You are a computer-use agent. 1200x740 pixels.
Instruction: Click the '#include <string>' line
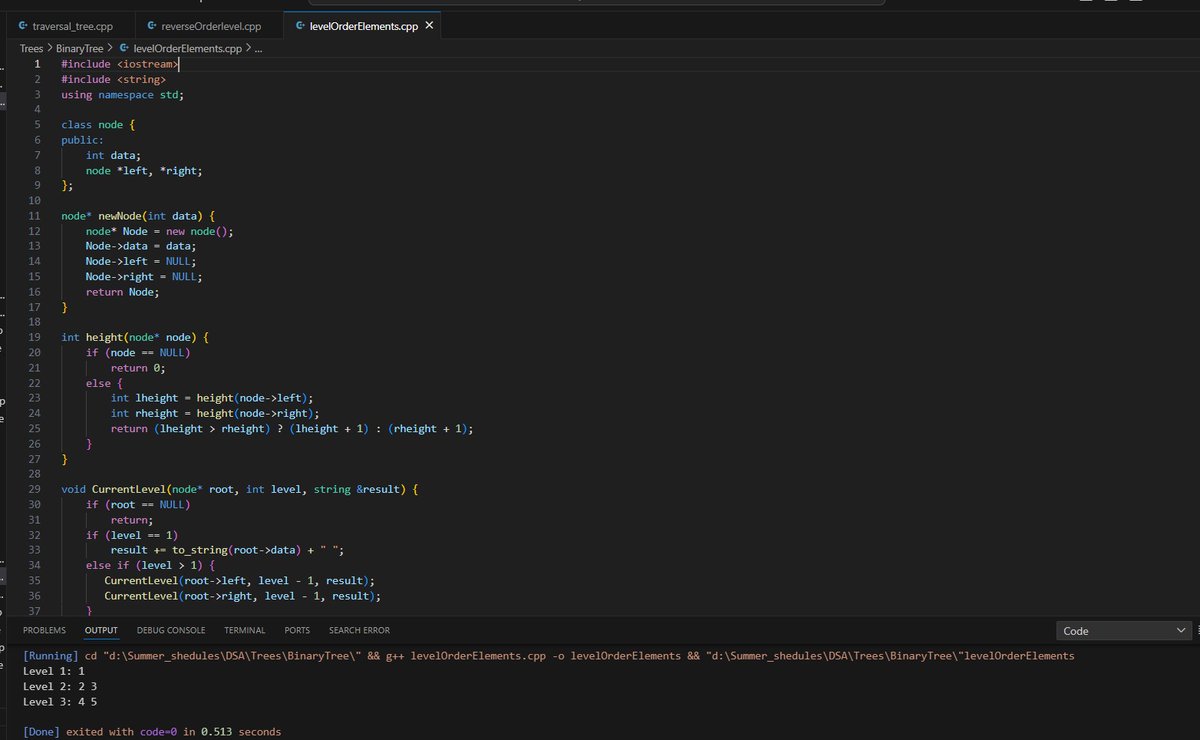coord(114,79)
